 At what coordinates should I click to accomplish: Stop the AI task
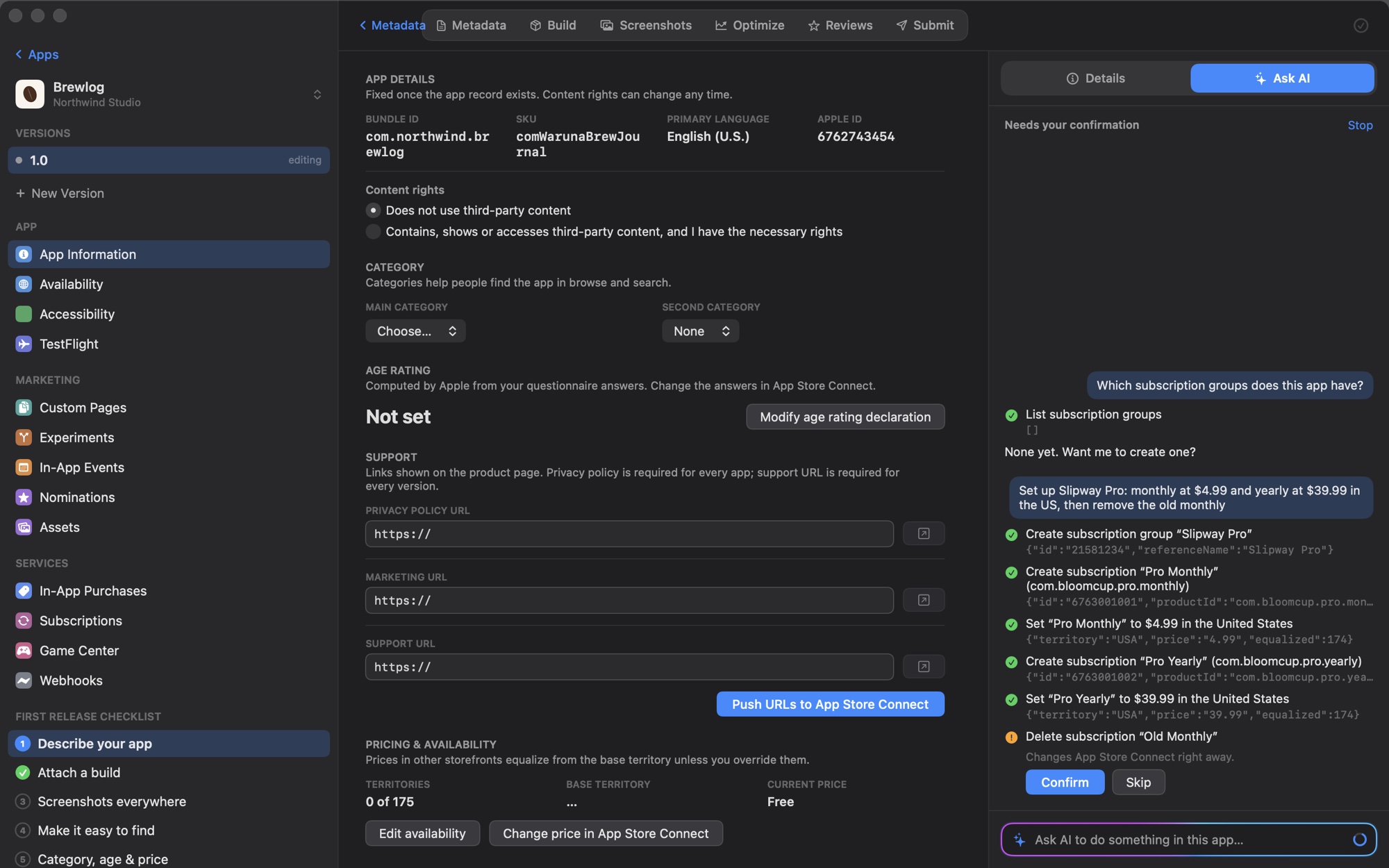[1360, 125]
